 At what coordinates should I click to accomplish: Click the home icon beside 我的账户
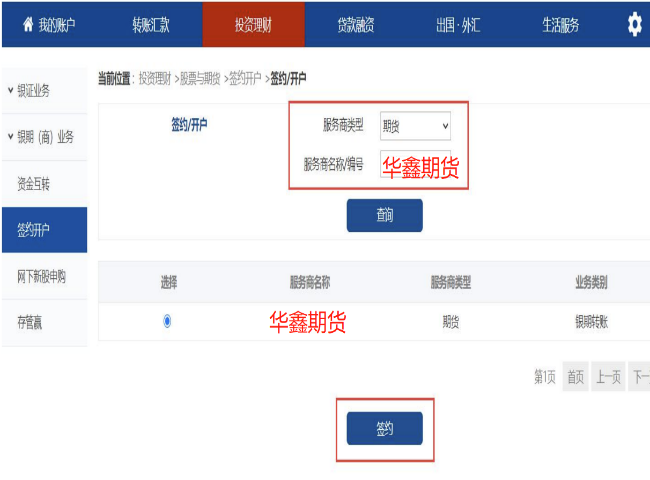click(27, 25)
